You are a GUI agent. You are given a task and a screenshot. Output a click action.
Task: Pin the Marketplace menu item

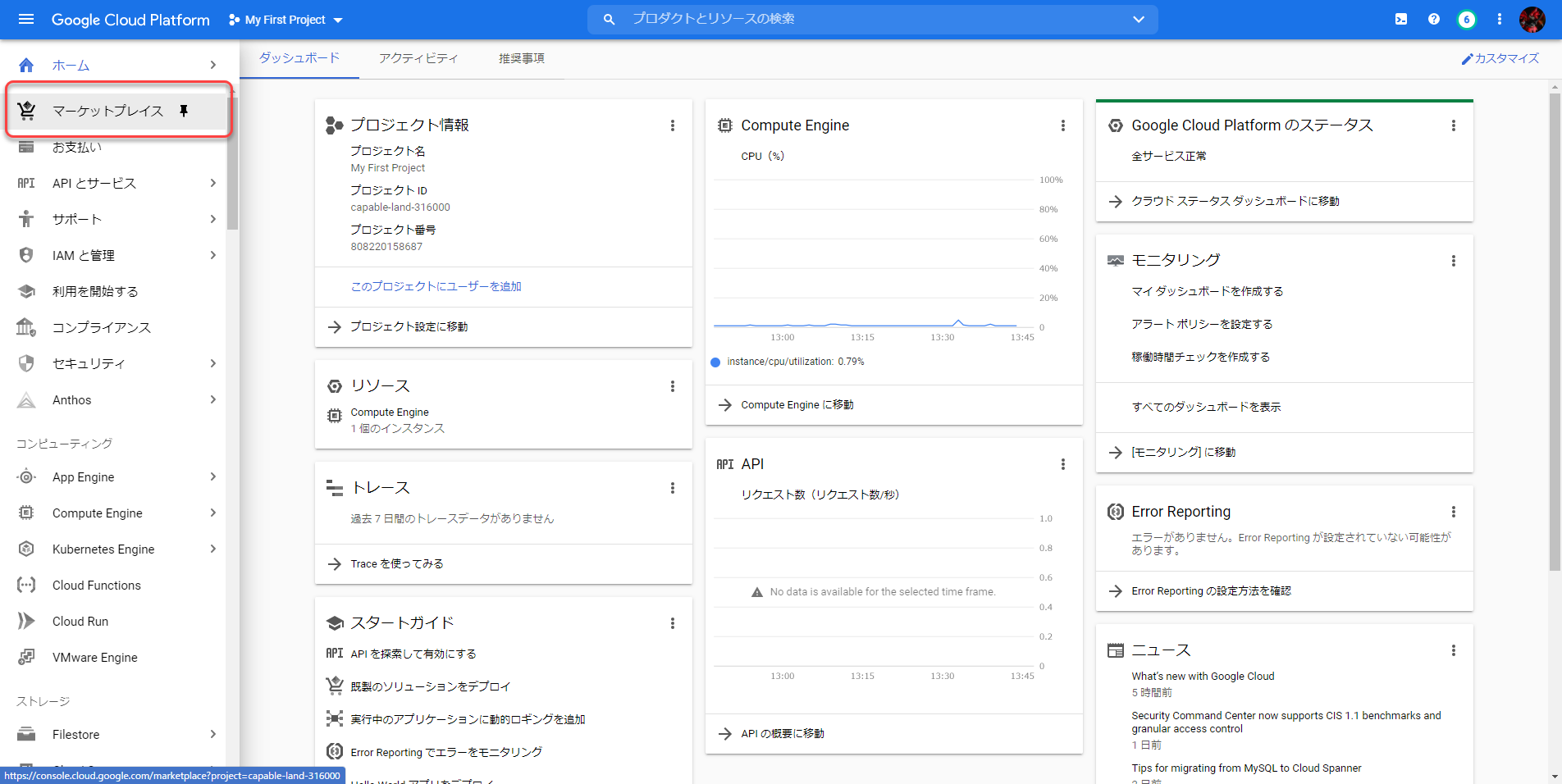pos(184,111)
